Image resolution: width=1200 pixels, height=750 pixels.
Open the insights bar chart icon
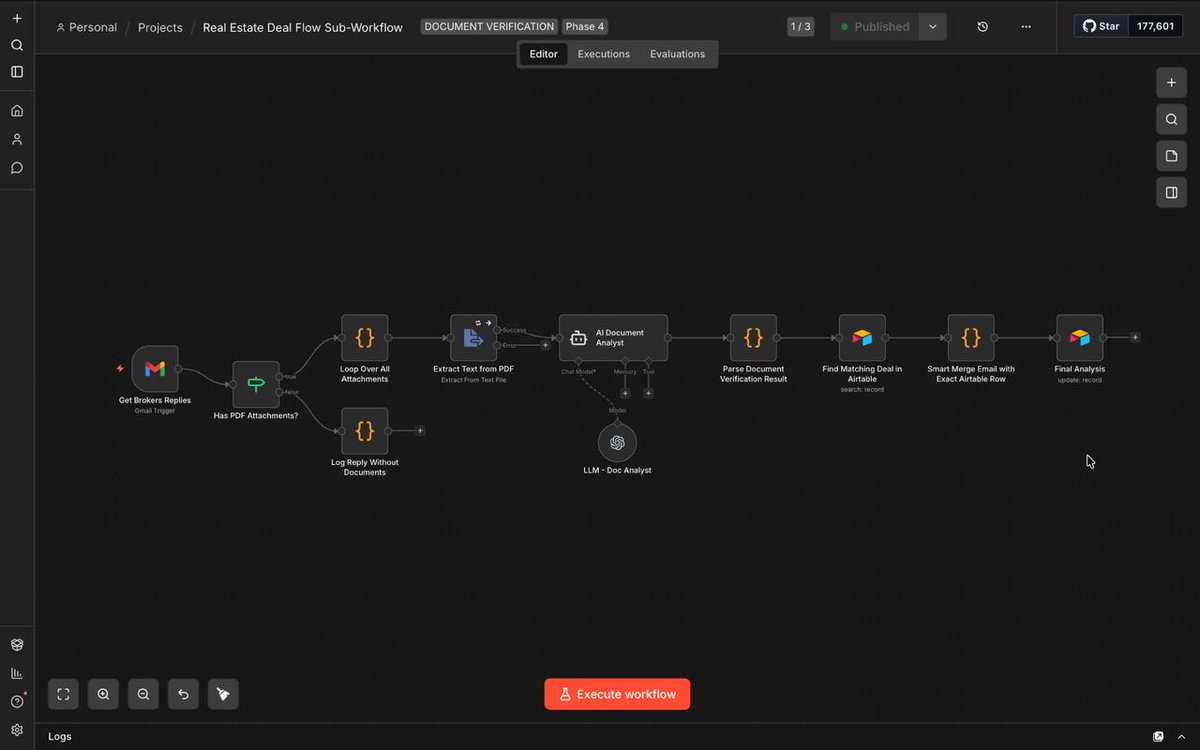tap(17, 673)
